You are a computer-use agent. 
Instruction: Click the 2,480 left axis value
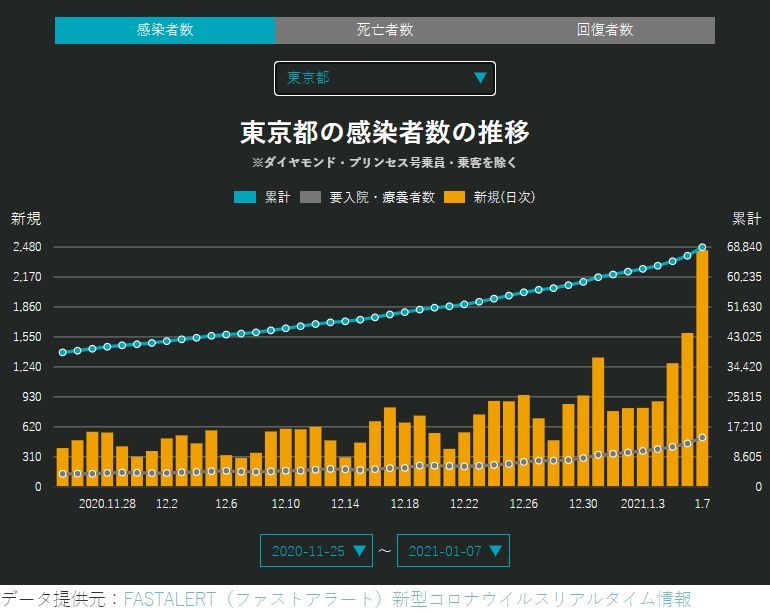tap(28, 247)
